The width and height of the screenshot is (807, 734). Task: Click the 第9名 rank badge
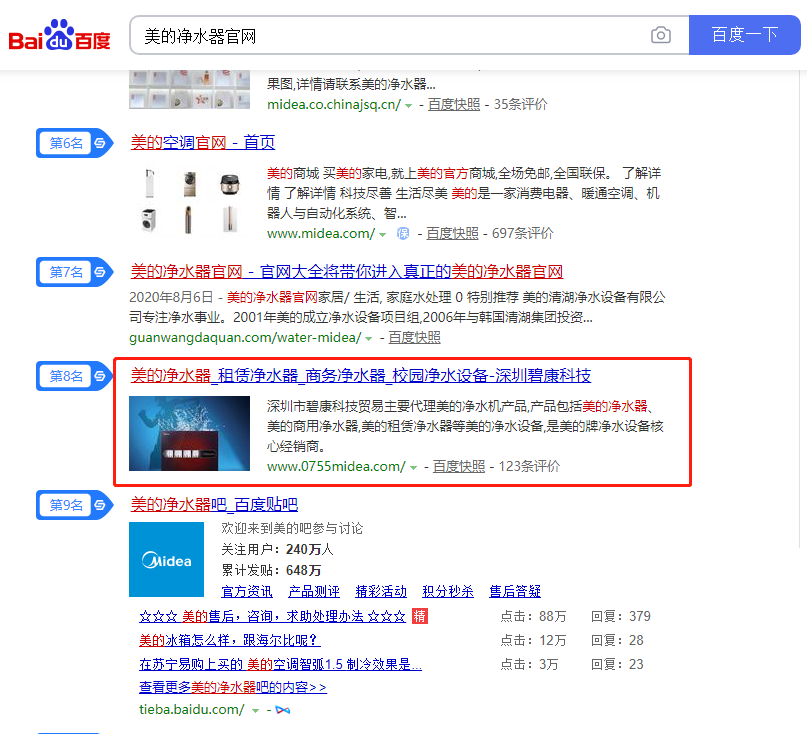pyautogui.click(x=74, y=505)
